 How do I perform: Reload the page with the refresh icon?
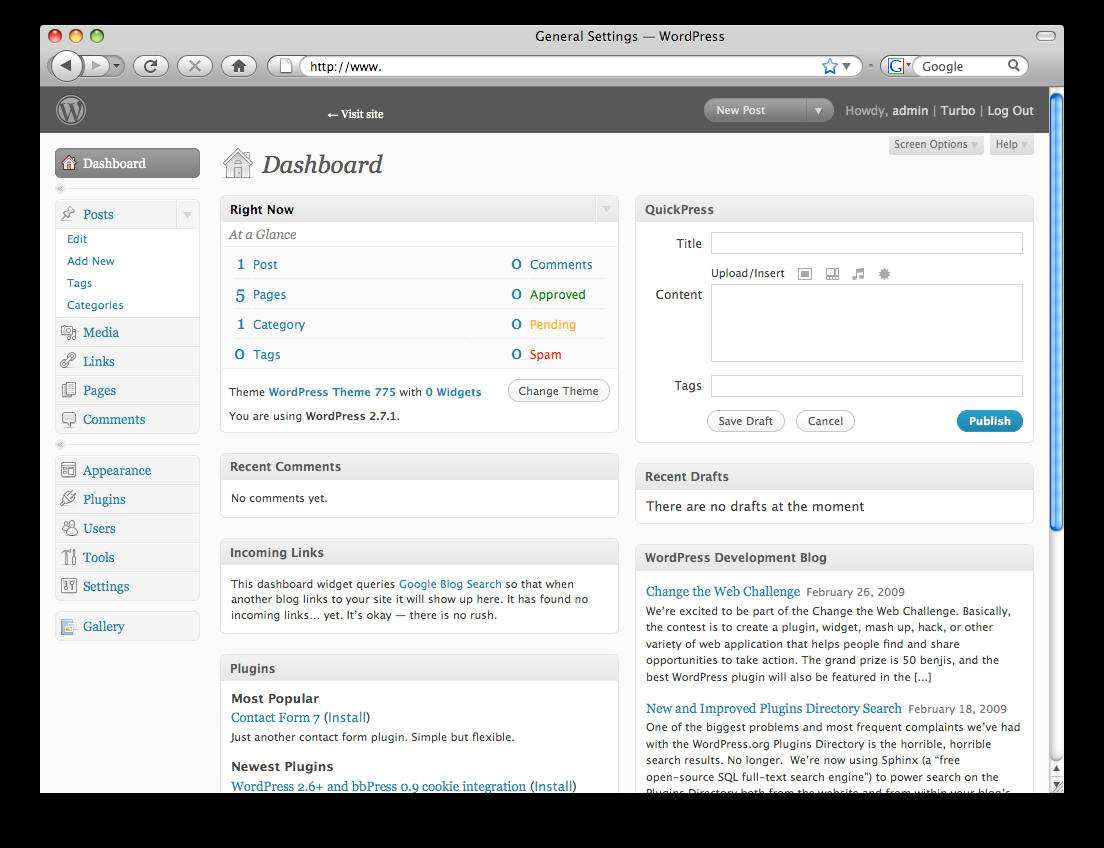point(151,66)
